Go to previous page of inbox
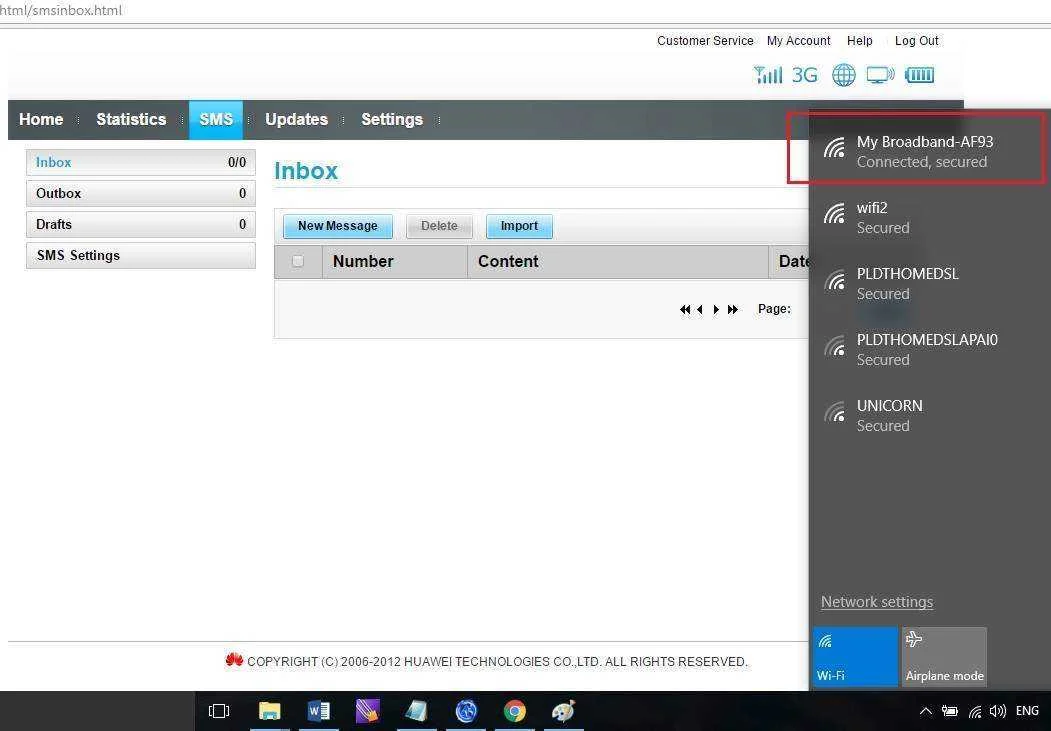 700,310
